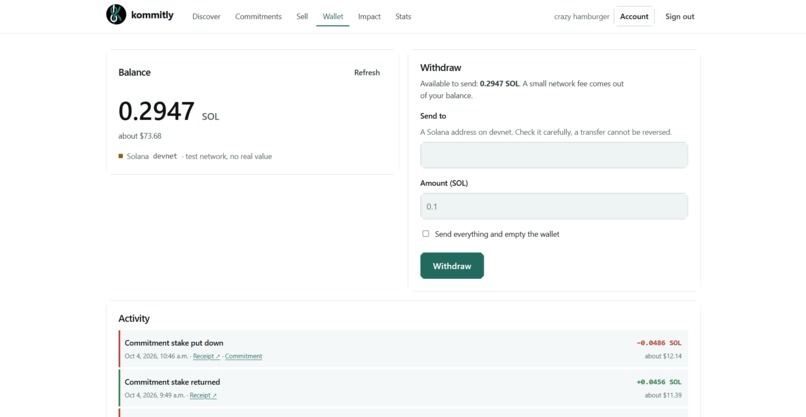Click the about $73.68 value
The image size is (806, 417).
(140, 136)
